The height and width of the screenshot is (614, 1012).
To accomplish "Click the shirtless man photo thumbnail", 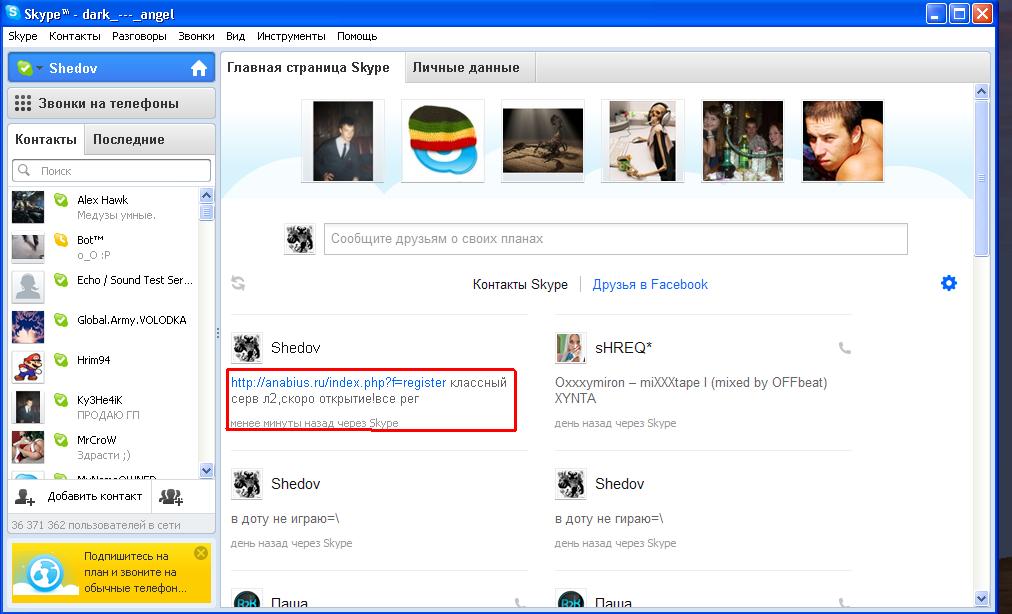I will 842,141.
